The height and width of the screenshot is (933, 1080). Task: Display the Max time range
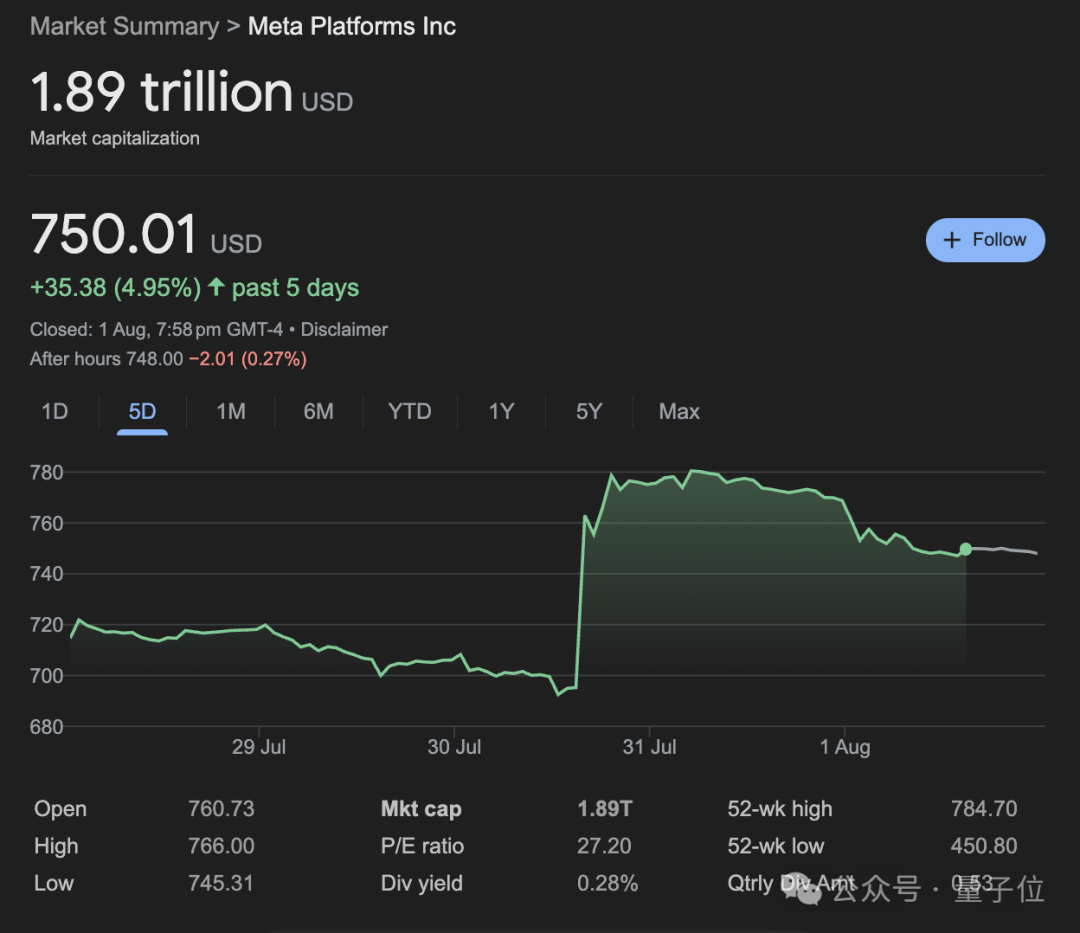pyautogui.click(x=679, y=411)
